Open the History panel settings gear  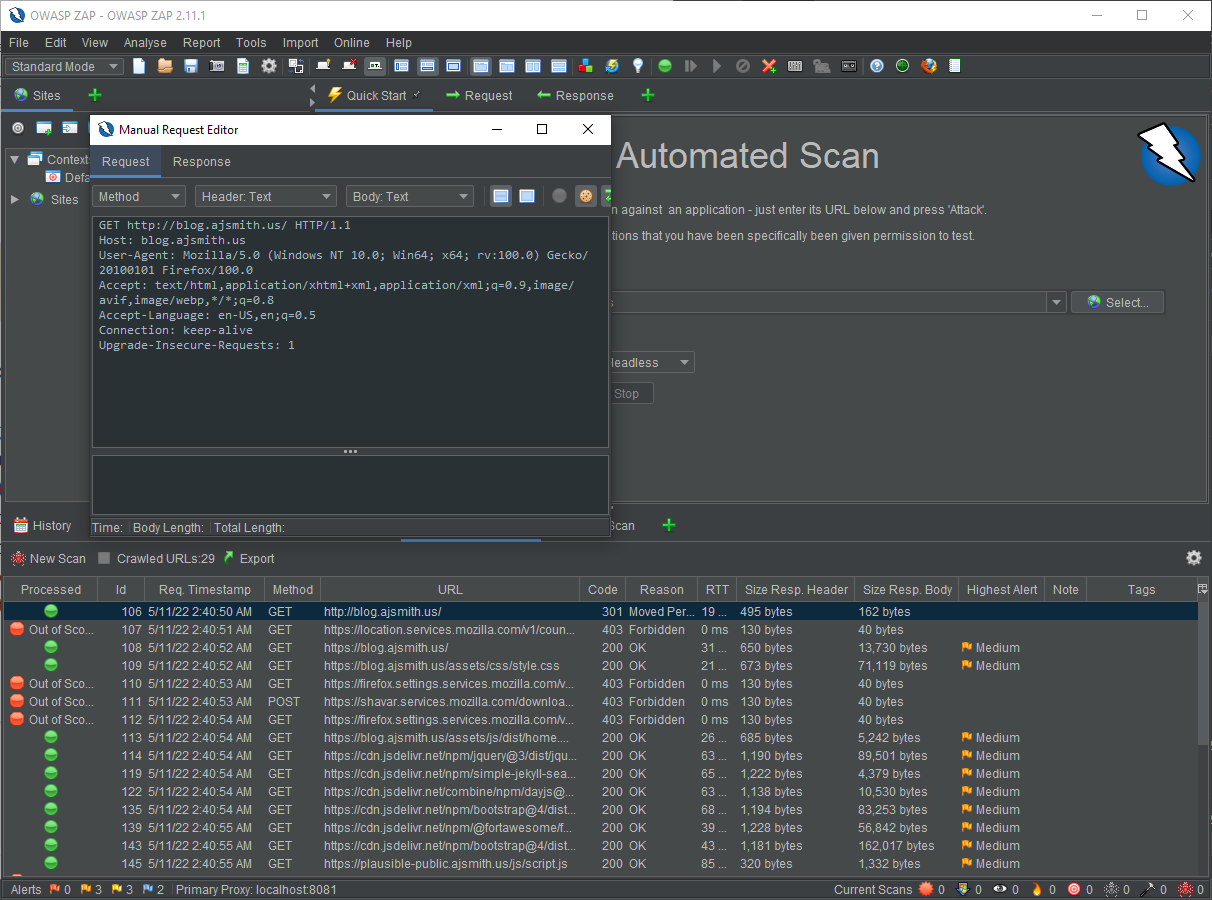click(1193, 558)
